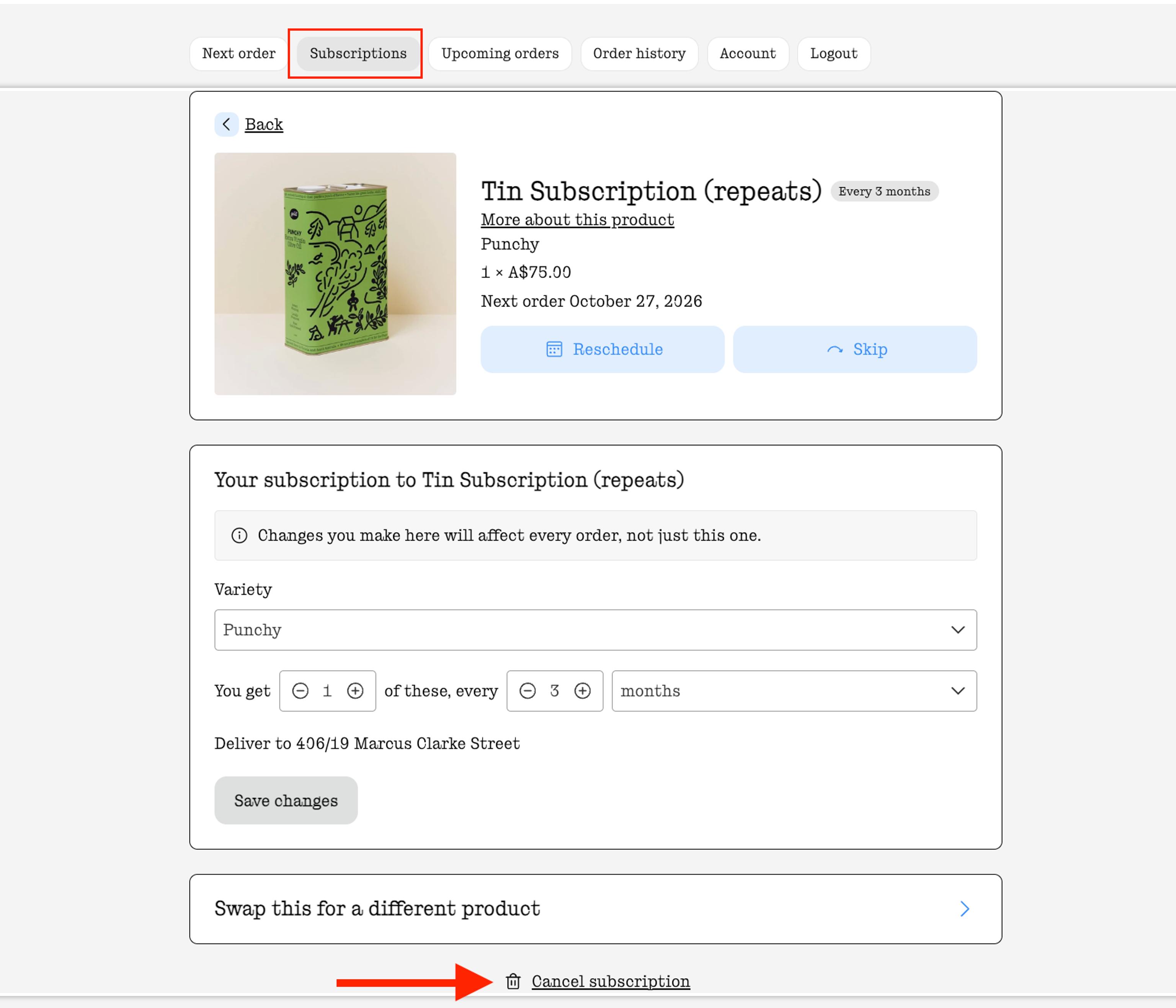
Task: Open the Account tab
Action: [748, 54]
